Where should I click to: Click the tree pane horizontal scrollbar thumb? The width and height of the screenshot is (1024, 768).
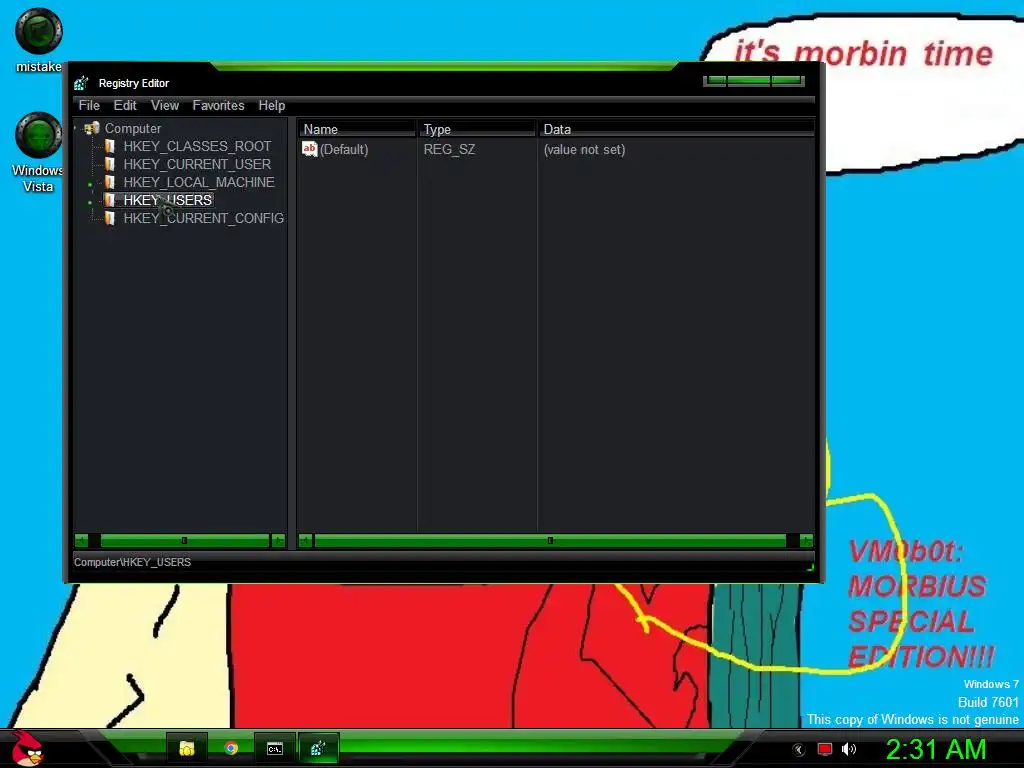coord(185,540)
